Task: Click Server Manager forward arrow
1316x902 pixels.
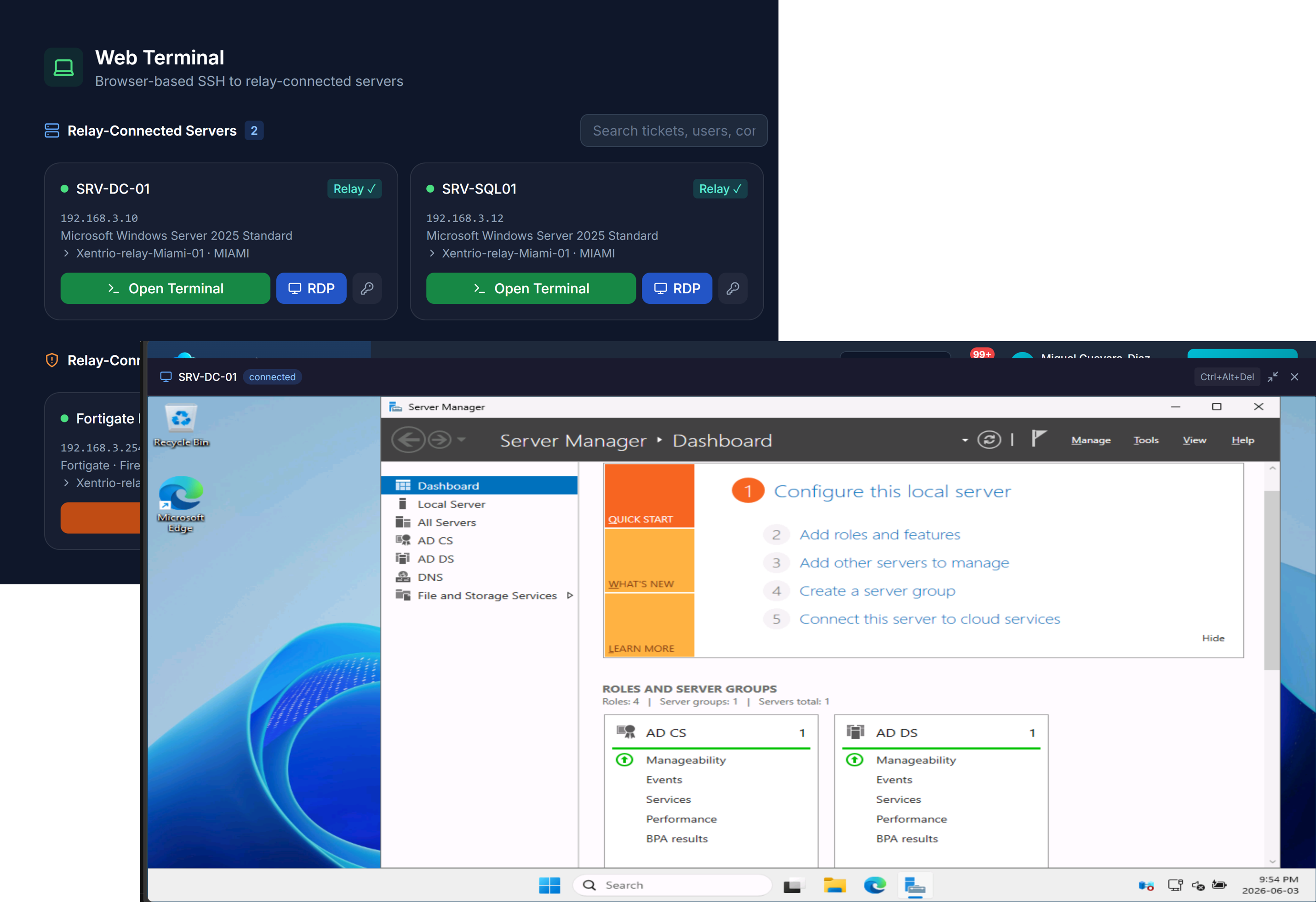Action: (x=440, y=440)
